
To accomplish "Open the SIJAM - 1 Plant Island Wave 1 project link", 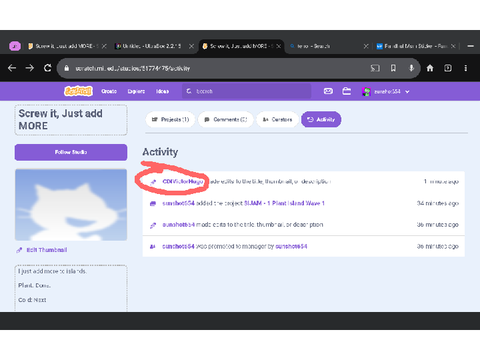I will point(284,203).
